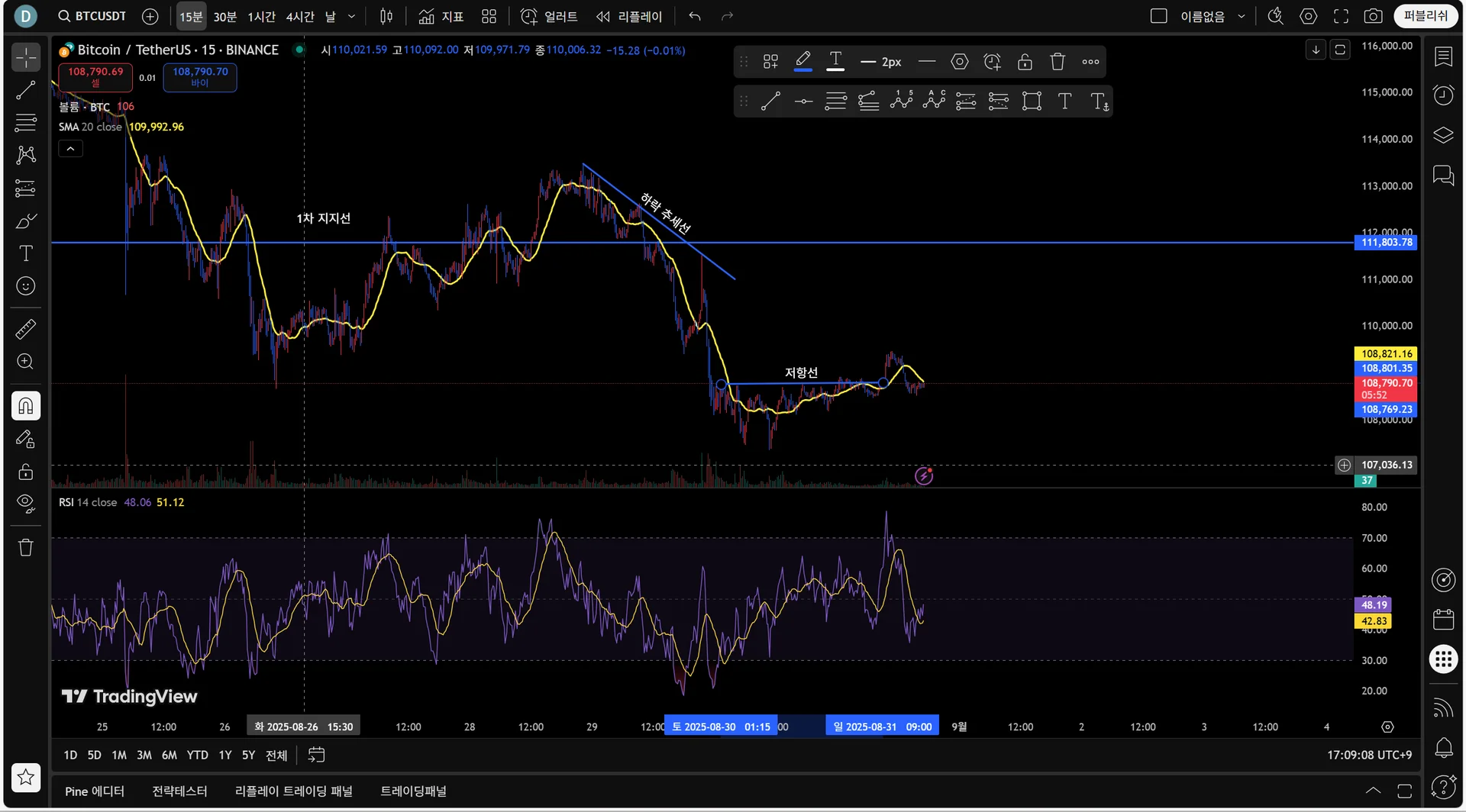
Task: Open the Pine 에디터 tab
Action: click(95, 791)
